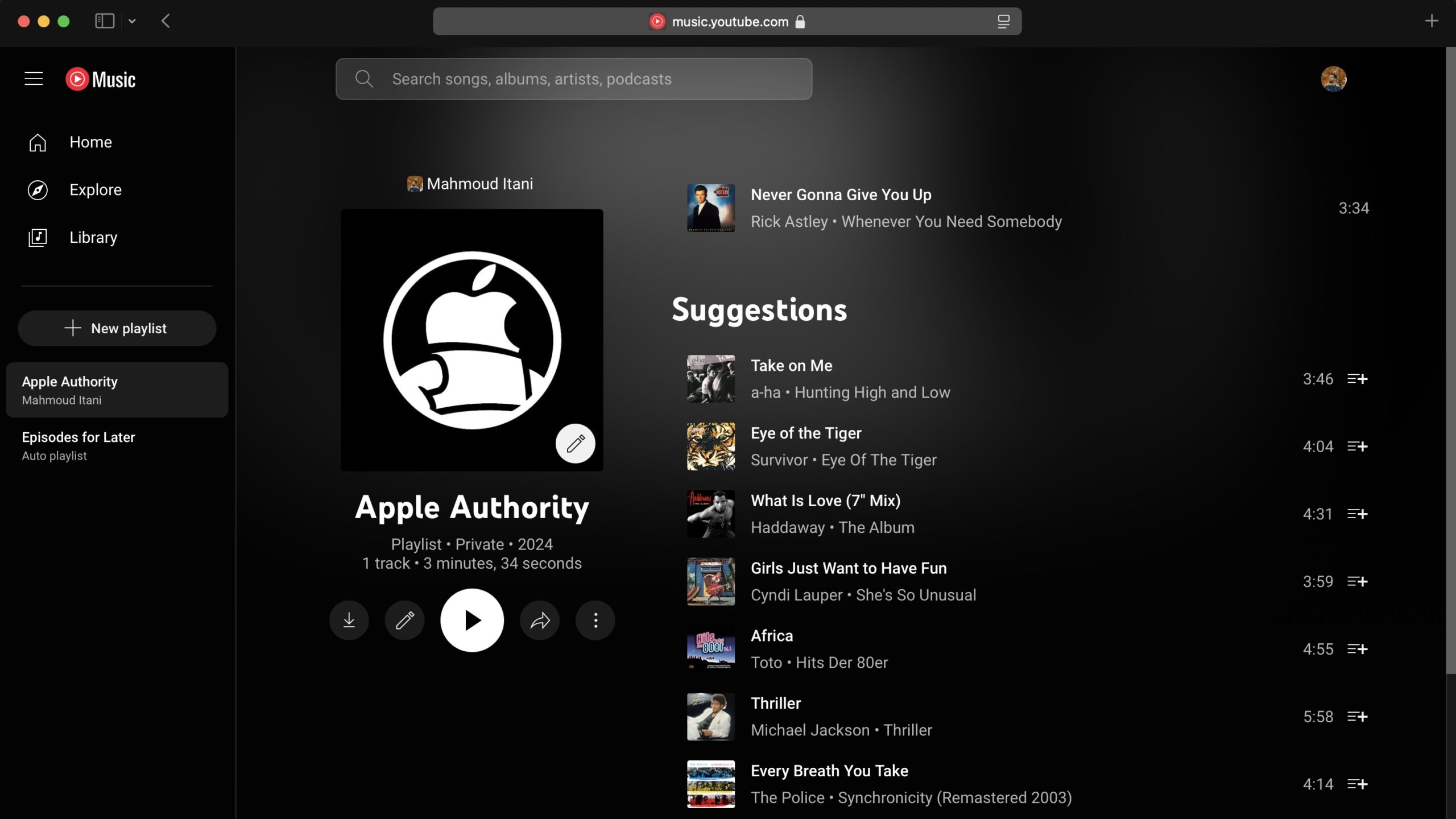1456x819 pixels.
Task: Select the Apple Authority playlist item
Action: 117,389
